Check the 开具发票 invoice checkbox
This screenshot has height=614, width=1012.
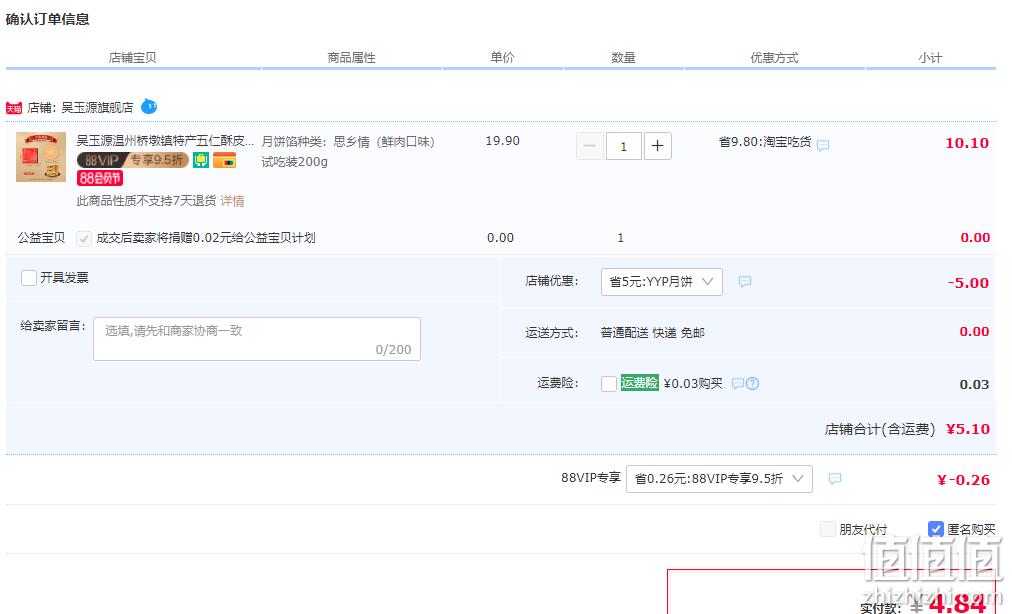click(29, 278)
